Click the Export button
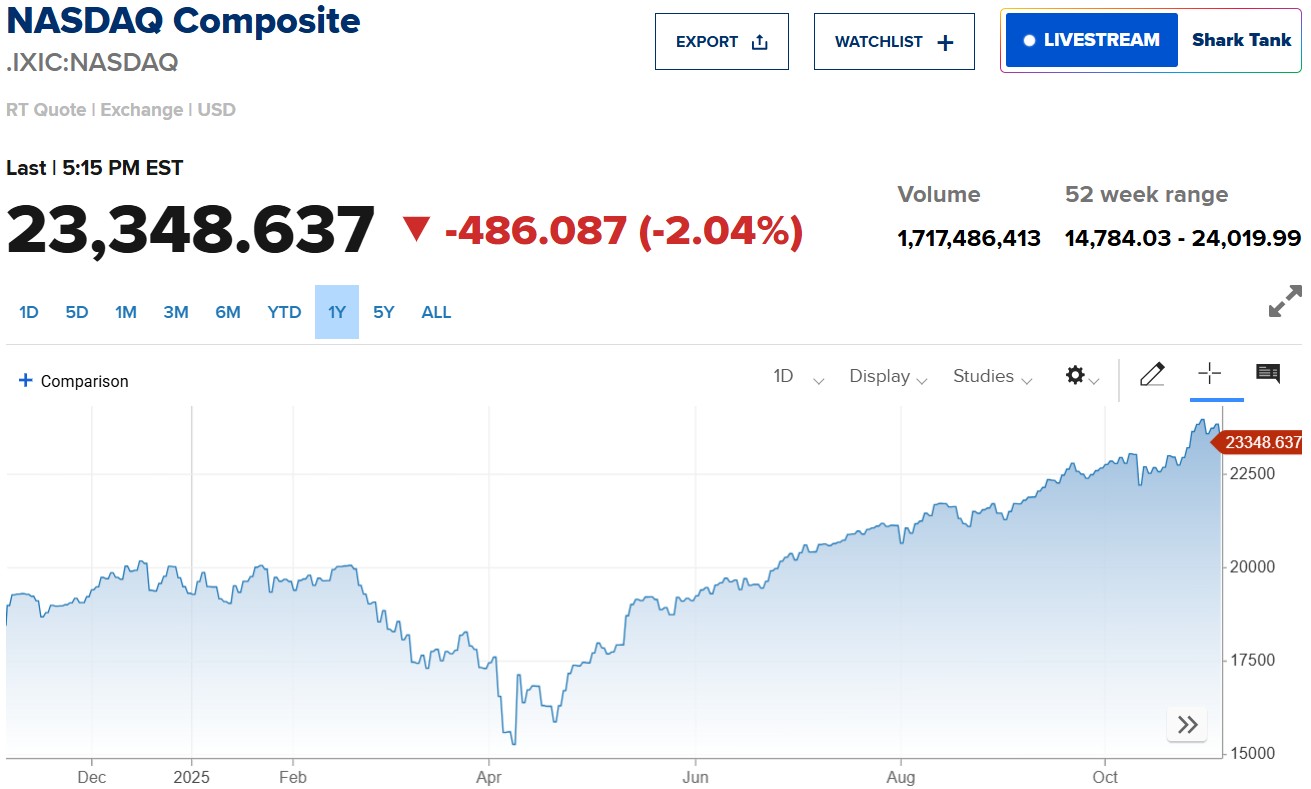Image resolution: width=1311 pixels, height=789 pixels. click(x=721, y=42)
